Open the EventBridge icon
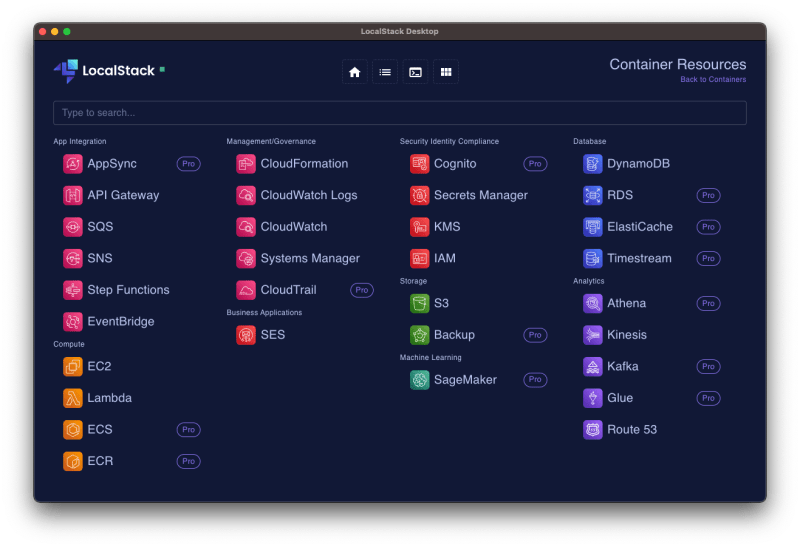 pos(73,322)
